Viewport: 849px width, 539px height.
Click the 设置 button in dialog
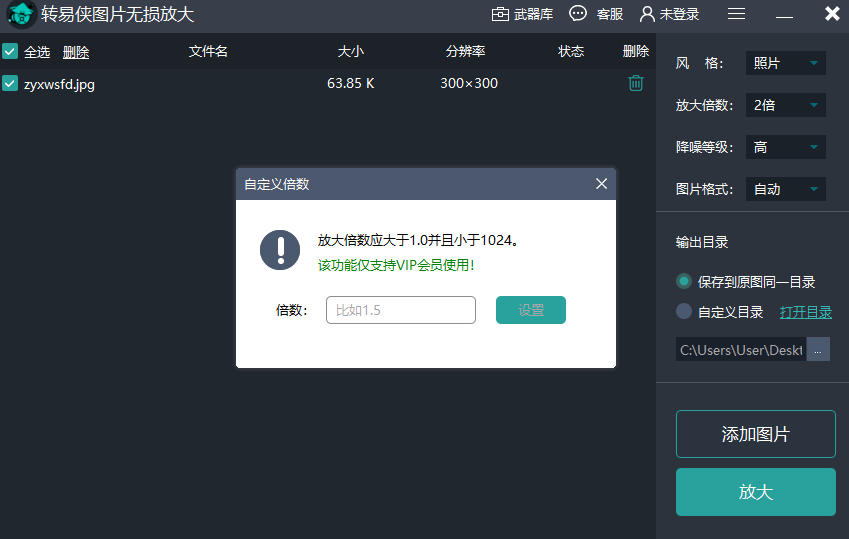tap(531, 310)
